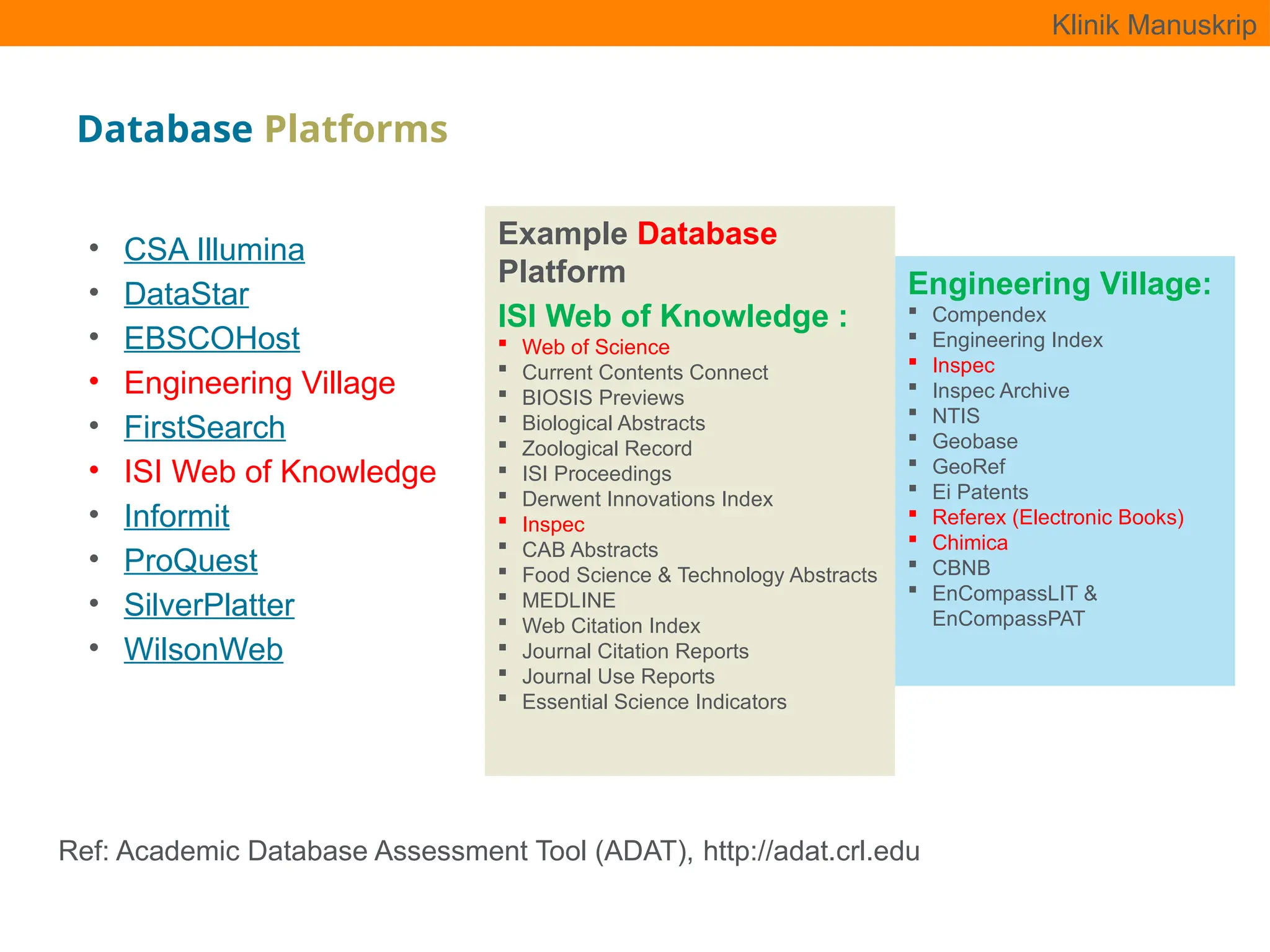Select the Chimica list item

[970, 543]
